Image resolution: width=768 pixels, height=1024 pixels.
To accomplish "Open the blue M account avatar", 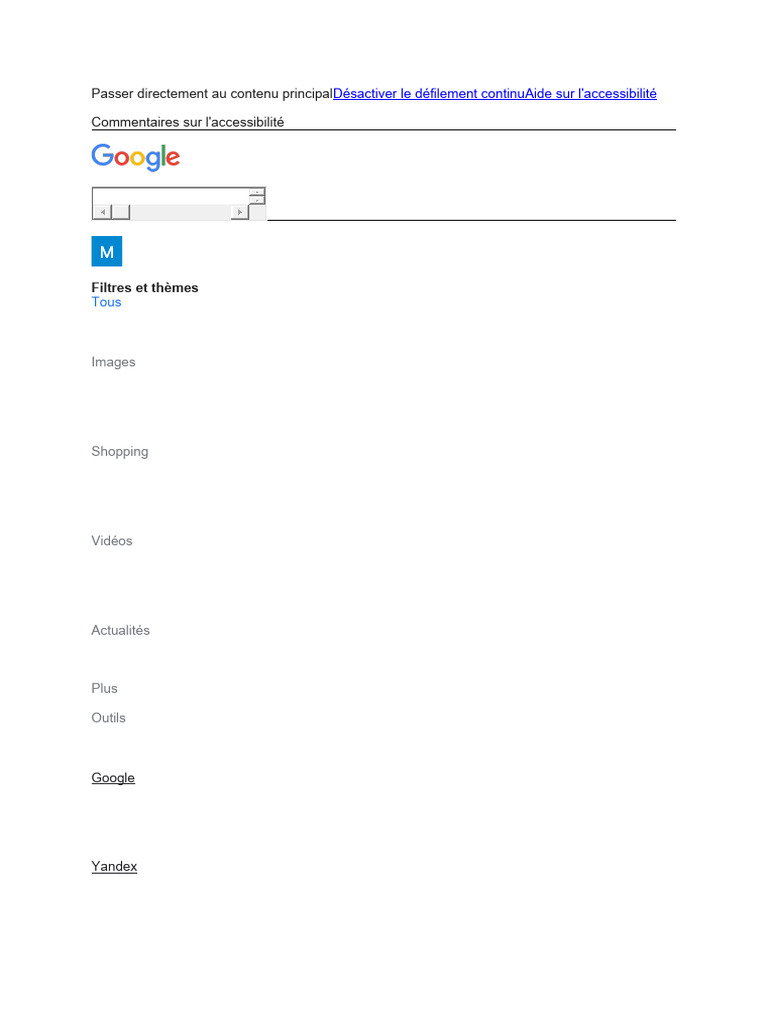I will tap(106, 251).
